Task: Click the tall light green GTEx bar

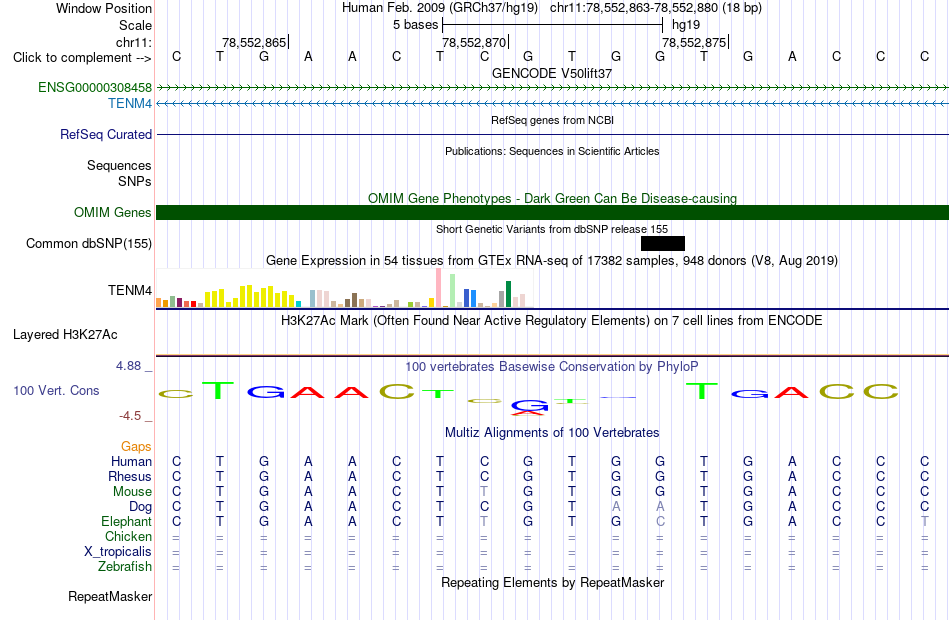Action: (x=453, y=291)
